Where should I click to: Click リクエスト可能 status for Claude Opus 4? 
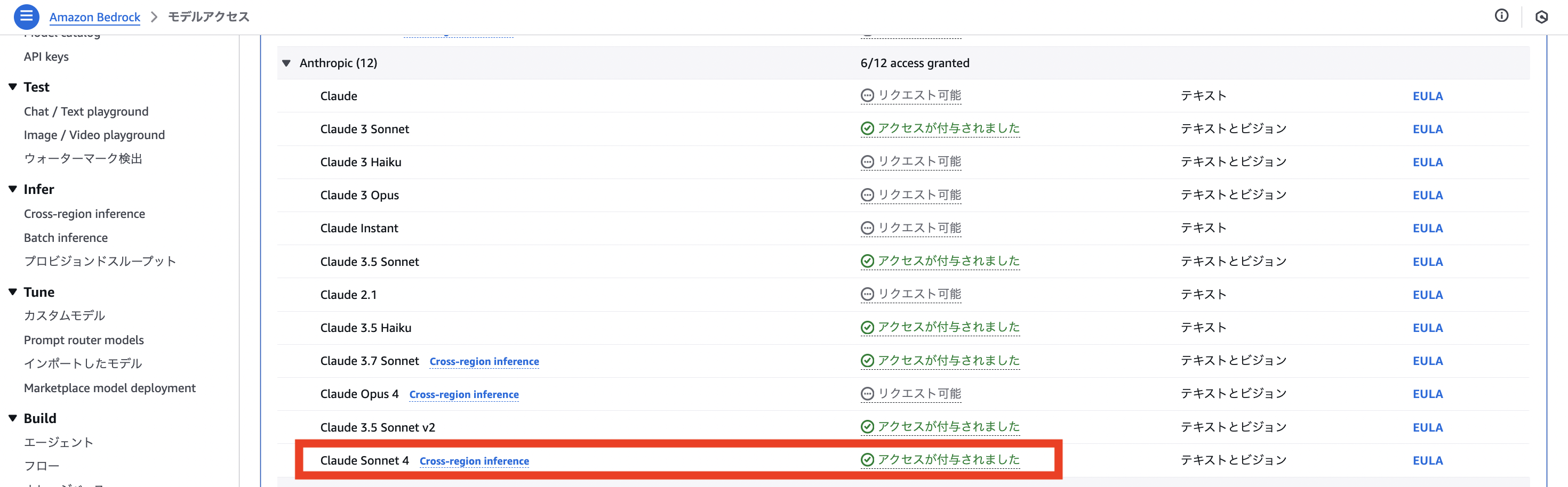coord(919,393)
